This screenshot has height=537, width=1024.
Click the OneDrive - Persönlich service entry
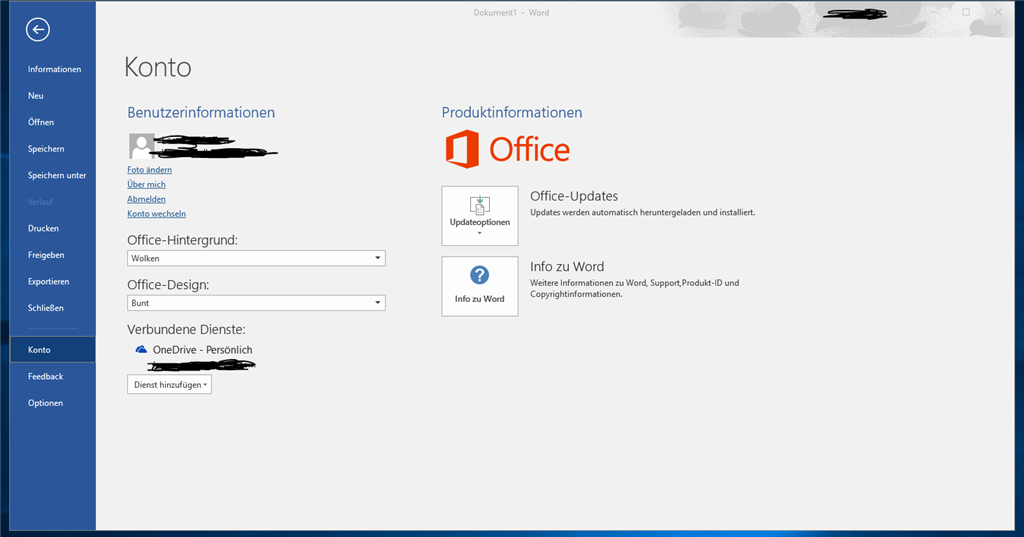(x=193, y=350)
